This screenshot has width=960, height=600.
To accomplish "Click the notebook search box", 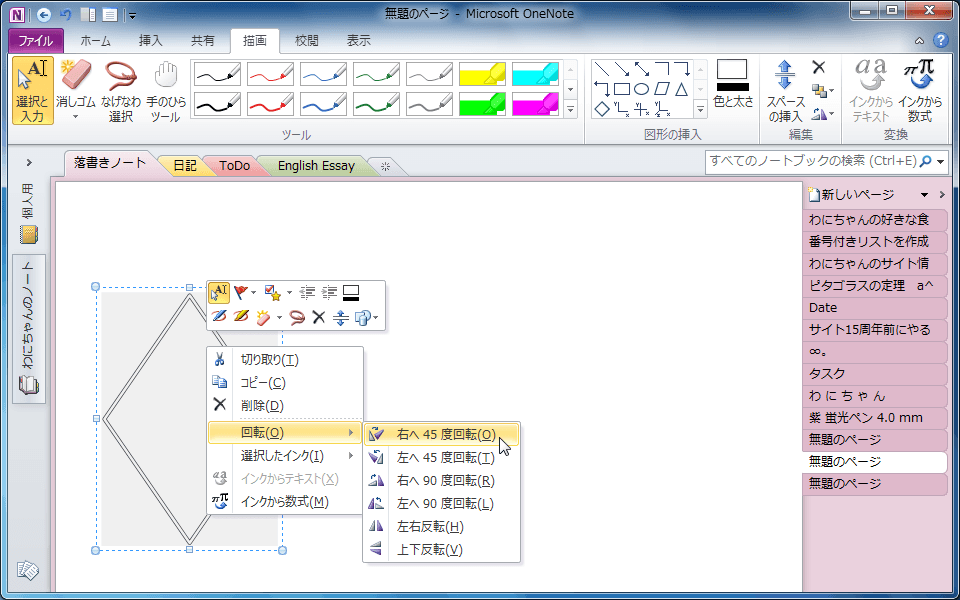I will coord(812,161).
